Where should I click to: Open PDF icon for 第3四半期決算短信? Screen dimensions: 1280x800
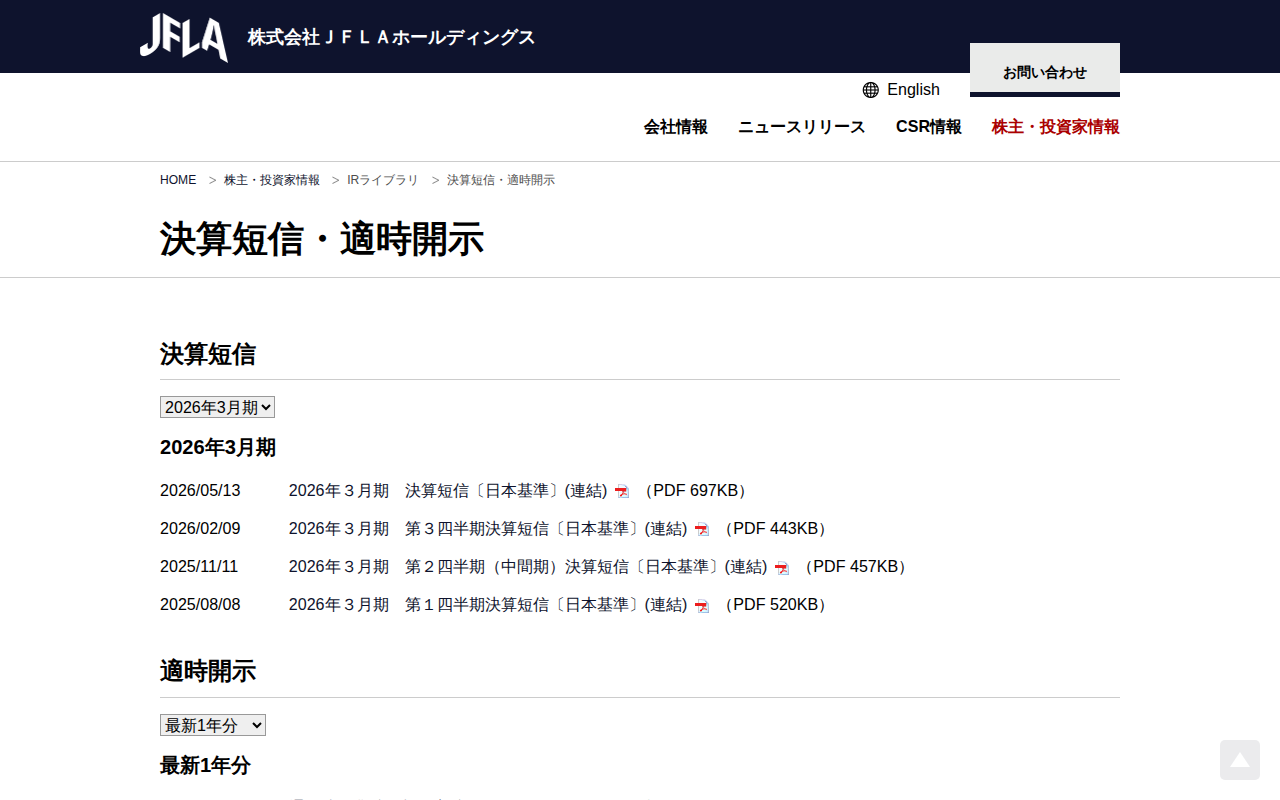coord(702,529)
